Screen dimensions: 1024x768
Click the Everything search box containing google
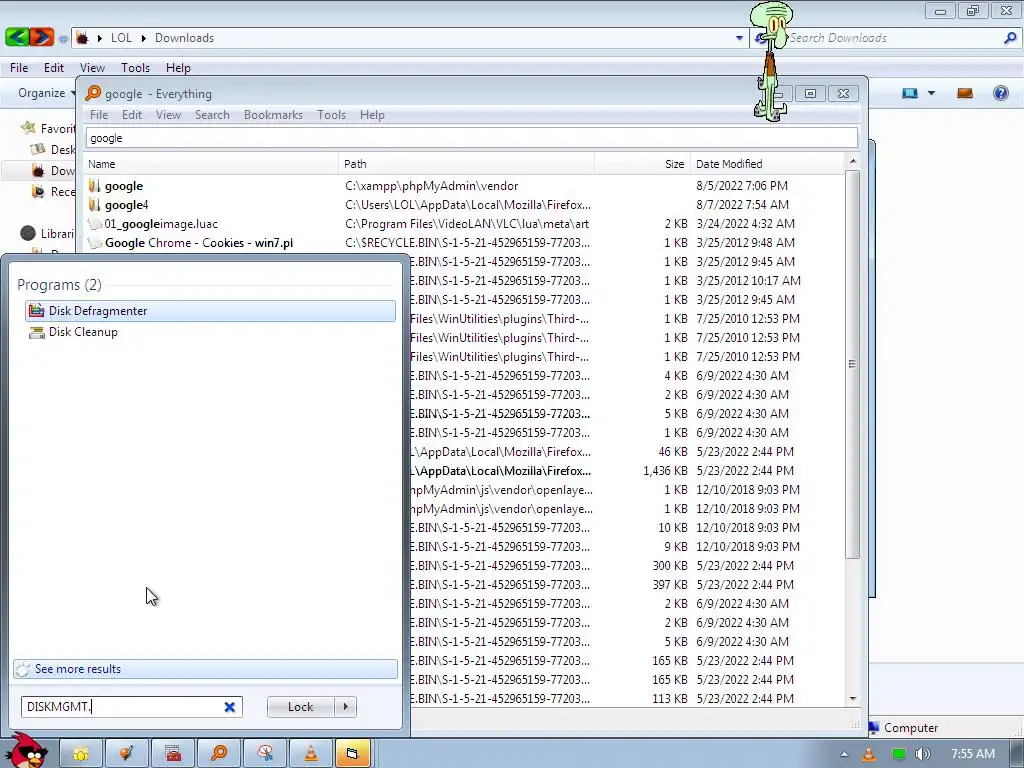click(x=472, y=138)
